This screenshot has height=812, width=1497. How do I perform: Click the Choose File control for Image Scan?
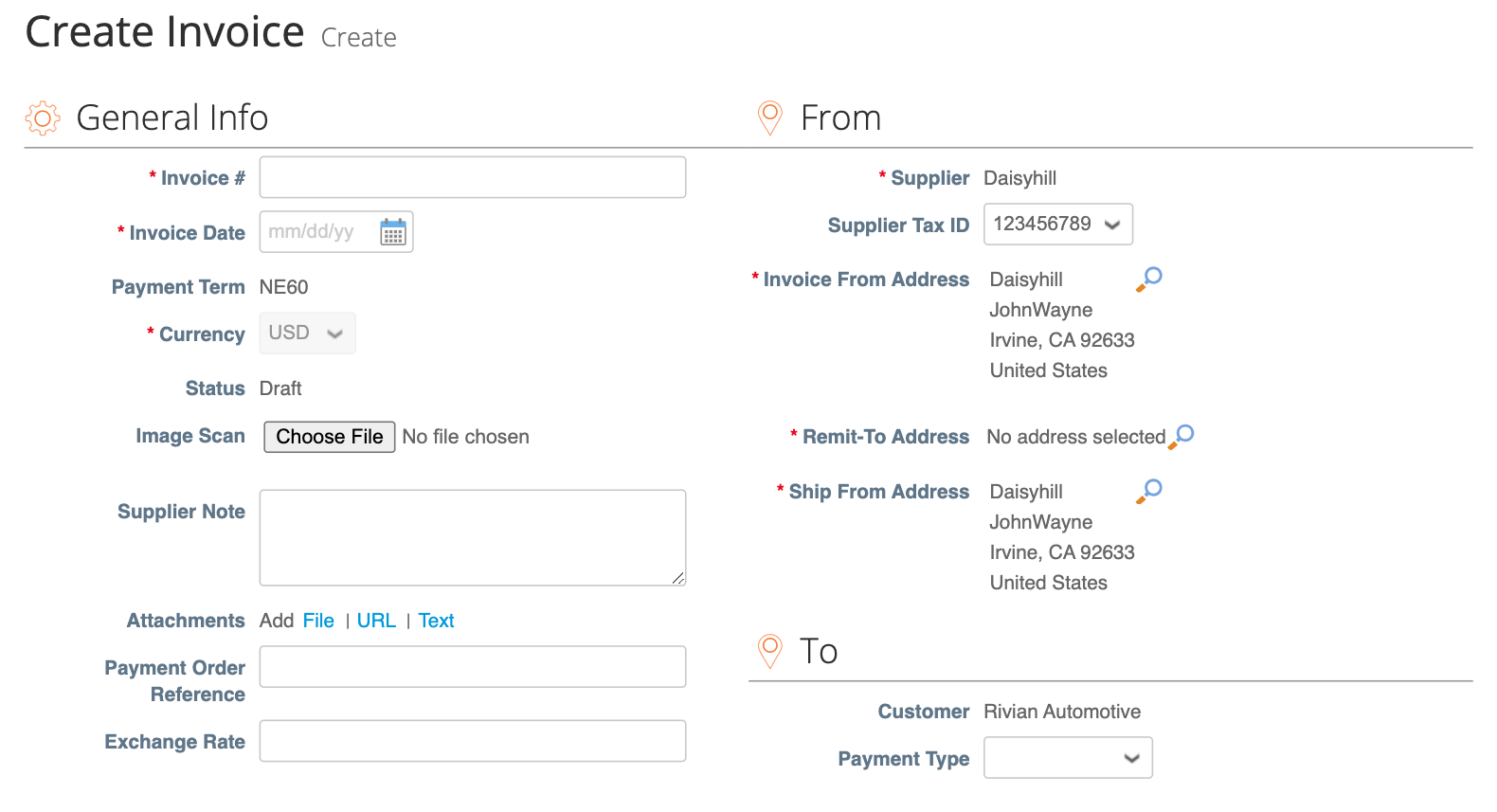[x=329, y=436]
